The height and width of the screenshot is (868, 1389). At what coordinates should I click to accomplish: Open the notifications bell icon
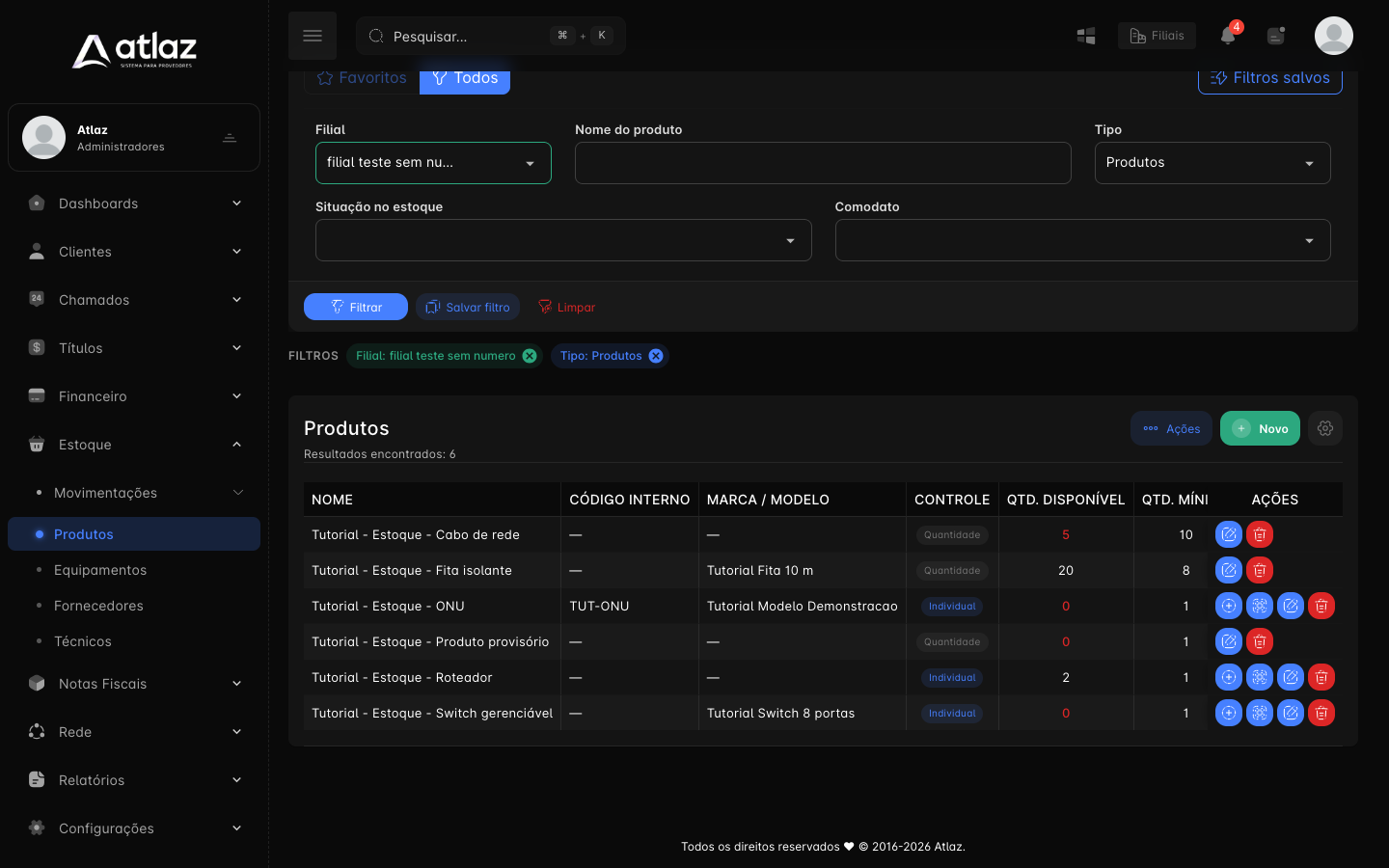1228,36
